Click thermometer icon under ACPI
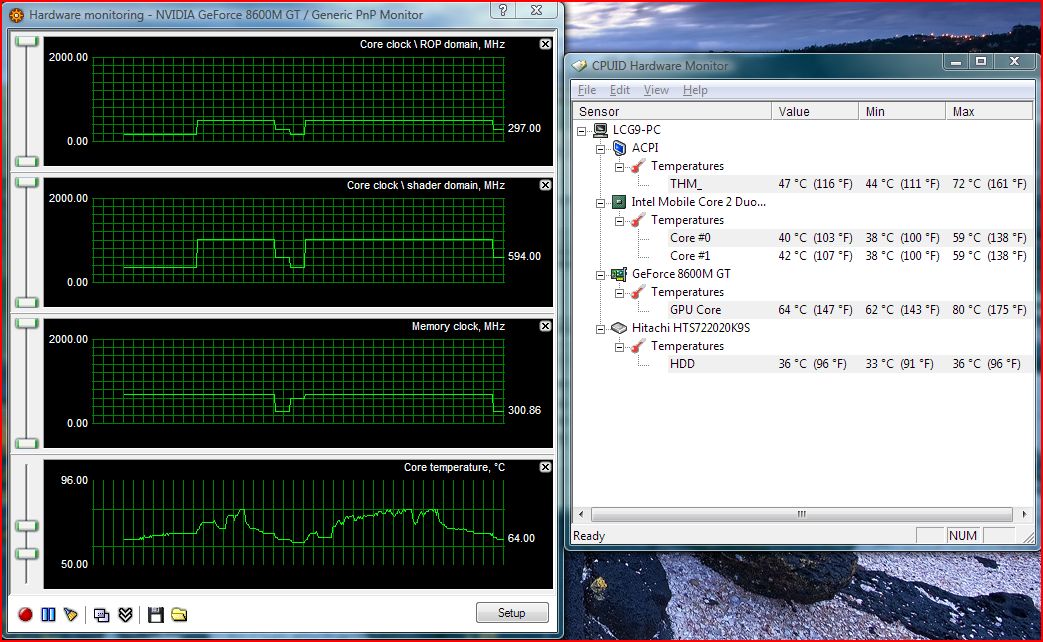This screenshot has height=642, width=1043. pyautogui.click(x=638, y=166)
